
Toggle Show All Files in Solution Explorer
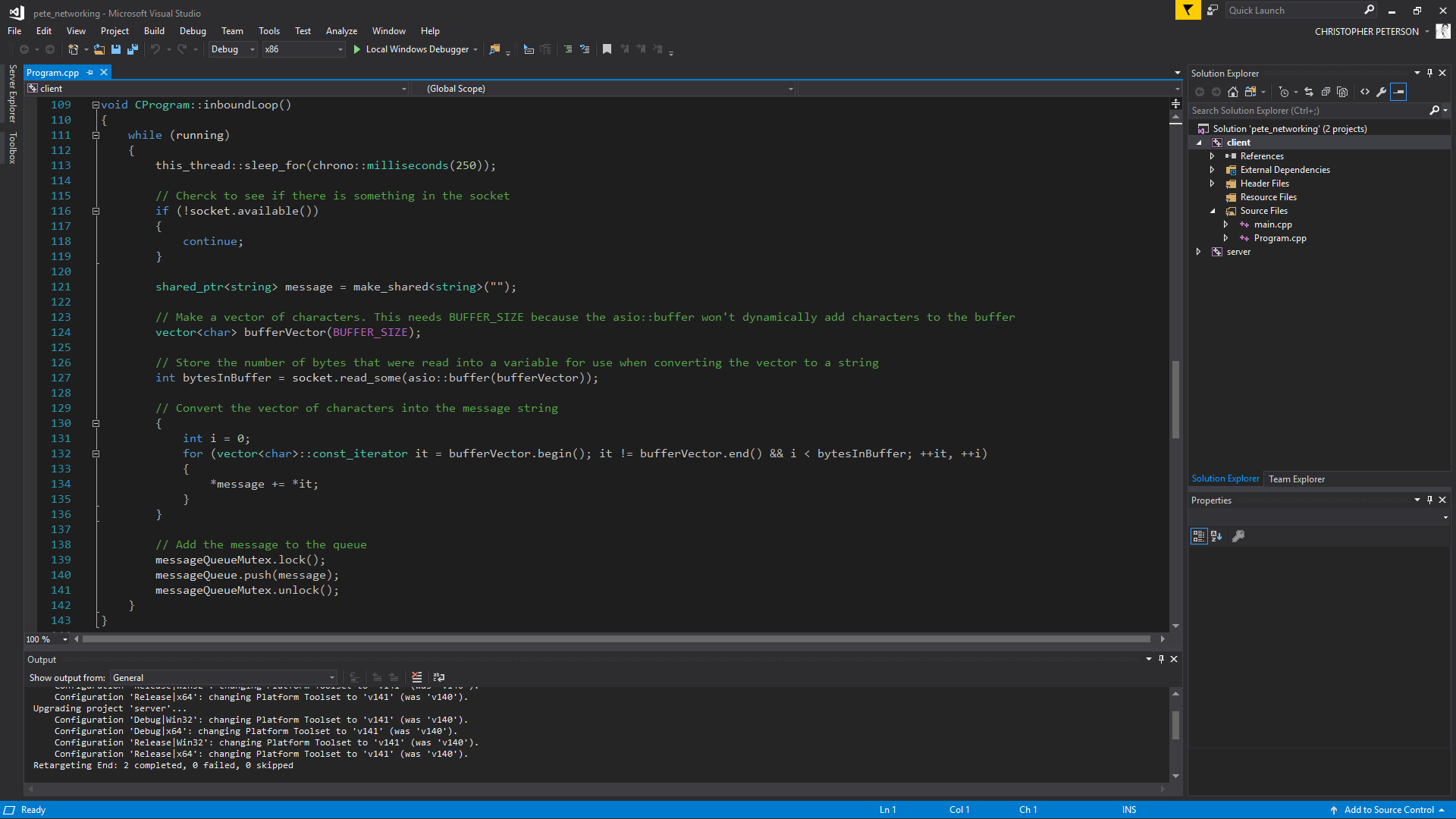1342,92
